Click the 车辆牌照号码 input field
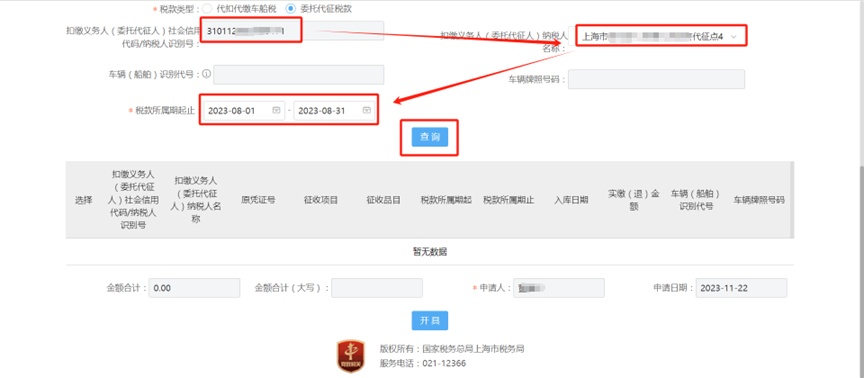 656,79
